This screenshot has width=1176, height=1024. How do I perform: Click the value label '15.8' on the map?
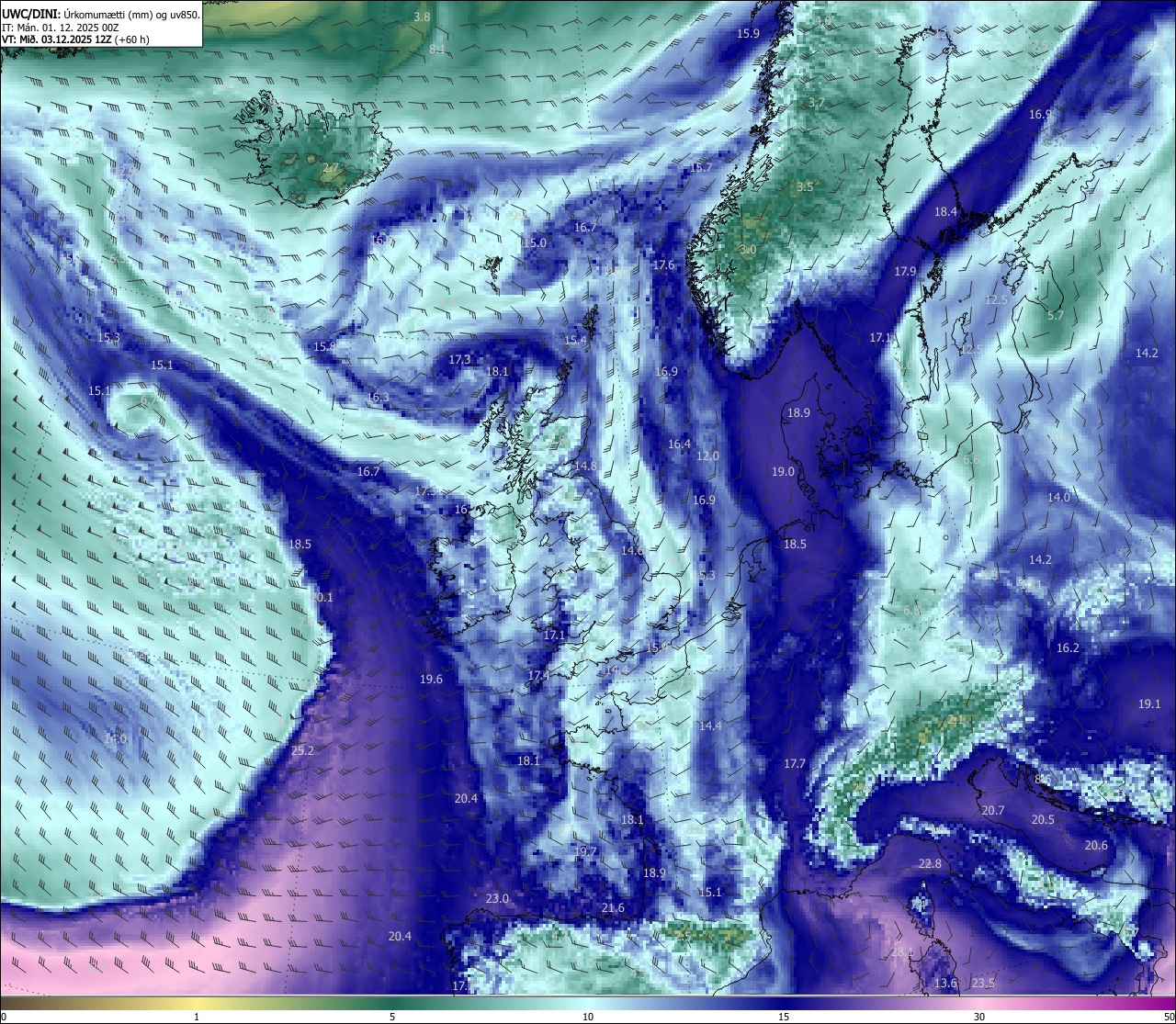click(324, 347)
